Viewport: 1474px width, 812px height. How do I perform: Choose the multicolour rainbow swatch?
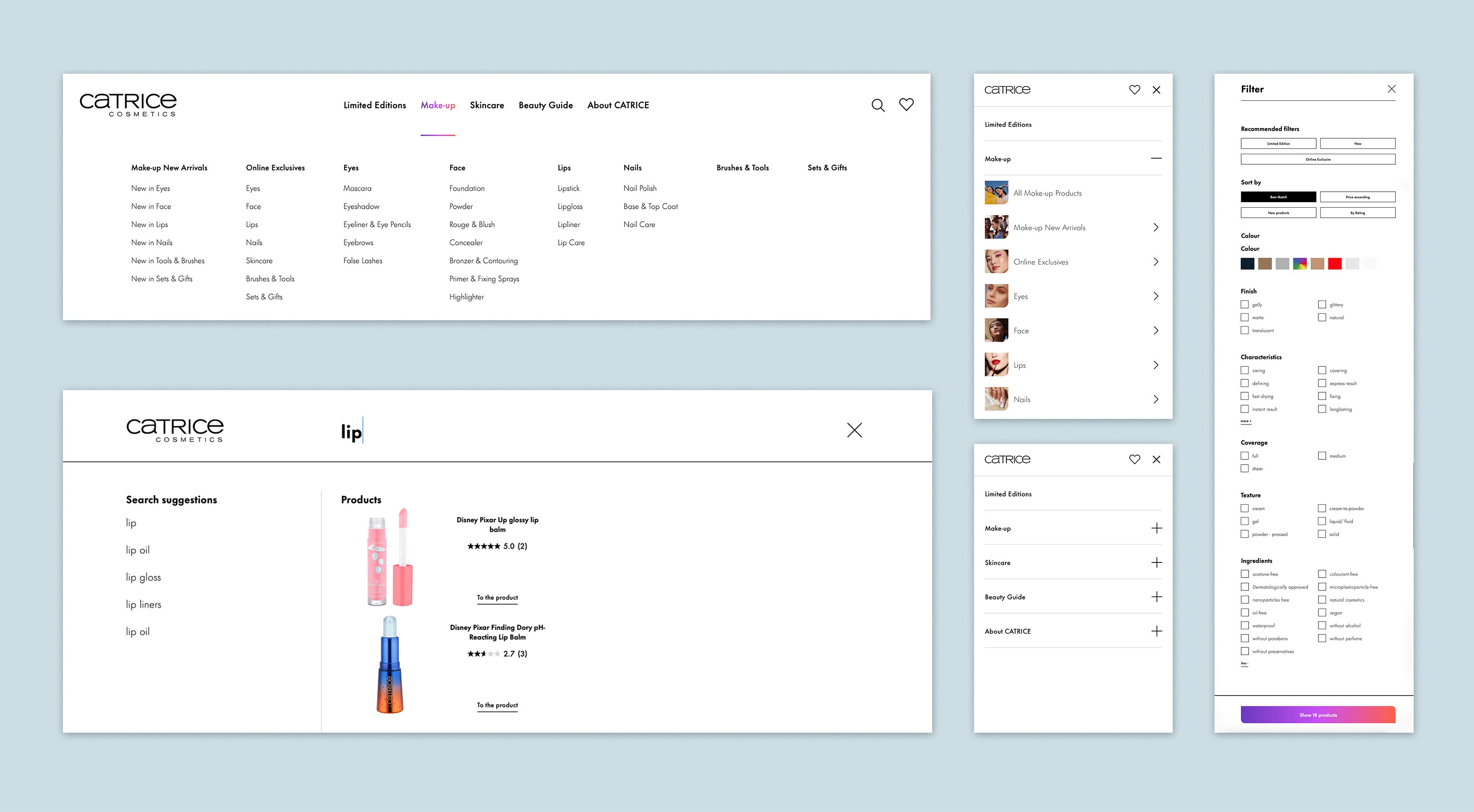(x=1299, y=264)
